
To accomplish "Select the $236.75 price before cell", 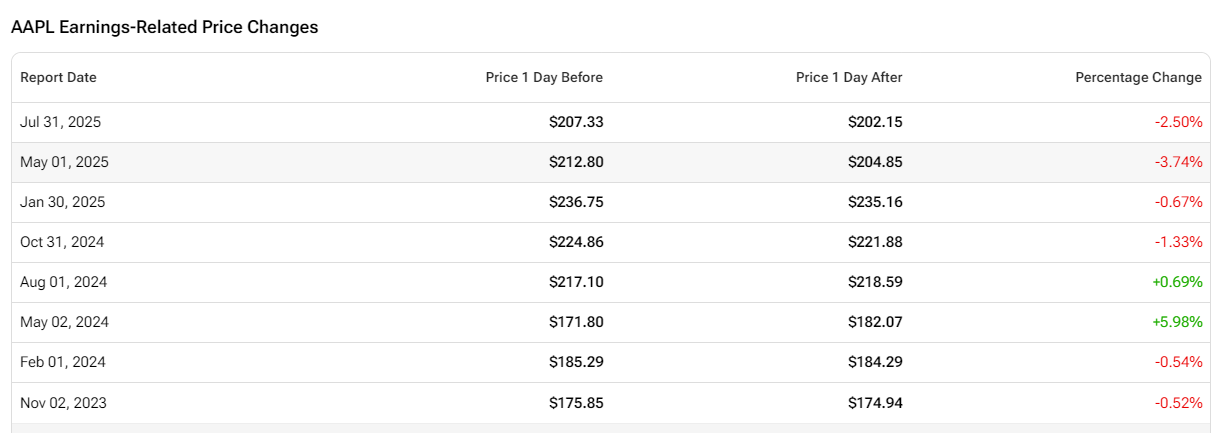I will point(576,202).
